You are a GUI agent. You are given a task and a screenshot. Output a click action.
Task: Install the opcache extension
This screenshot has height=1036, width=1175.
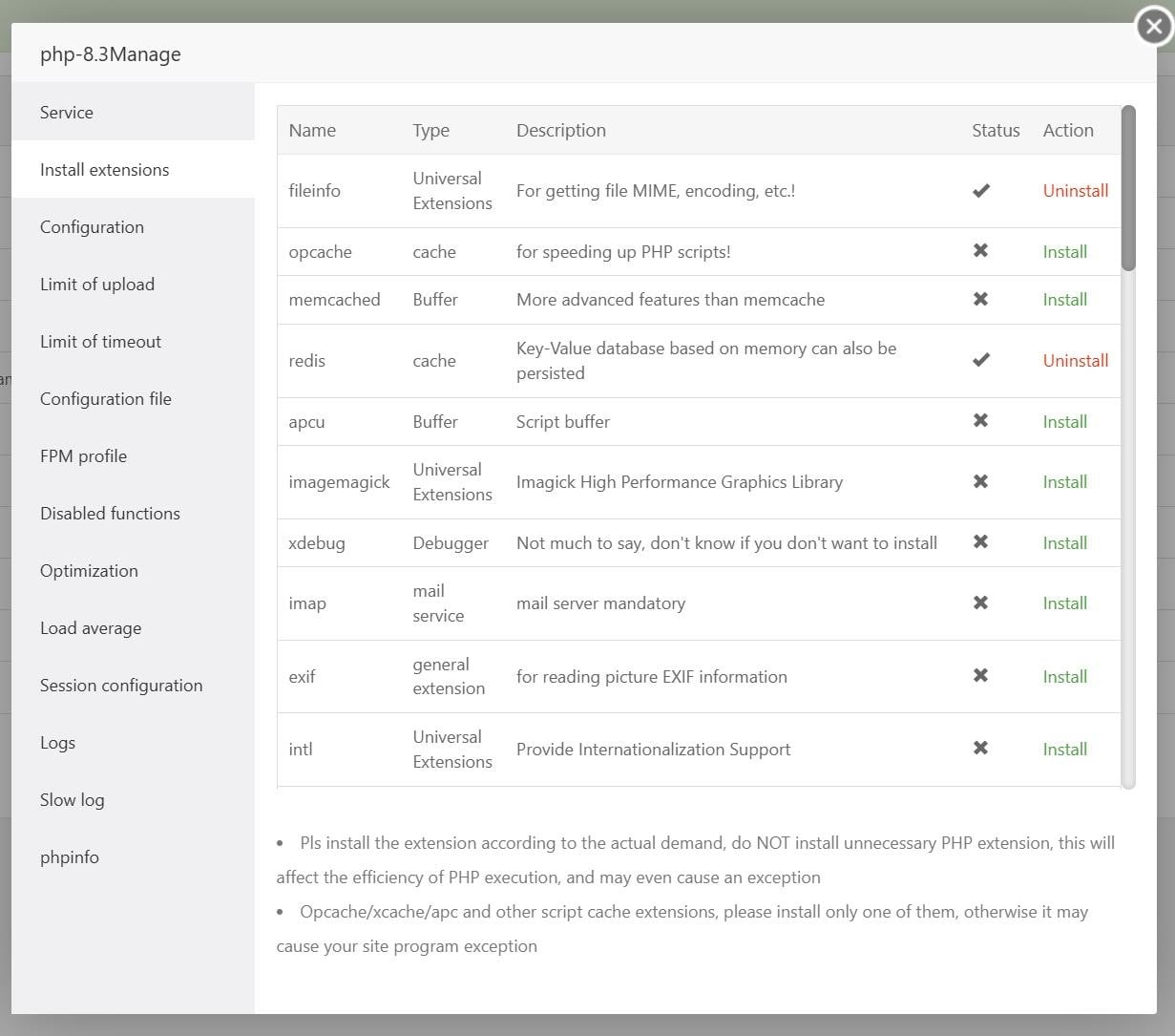tap(1064, 252)
